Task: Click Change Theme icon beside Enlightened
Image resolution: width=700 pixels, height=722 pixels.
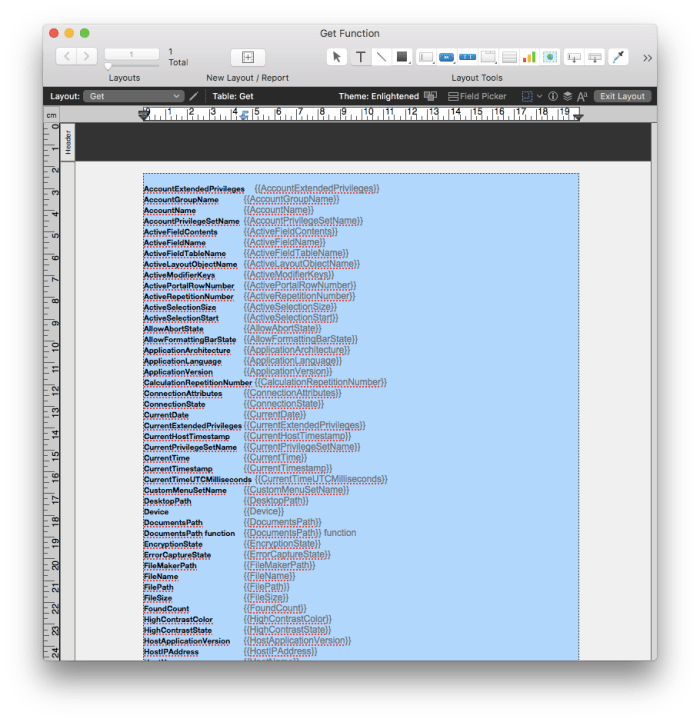Action: click(x=431, y=96)
